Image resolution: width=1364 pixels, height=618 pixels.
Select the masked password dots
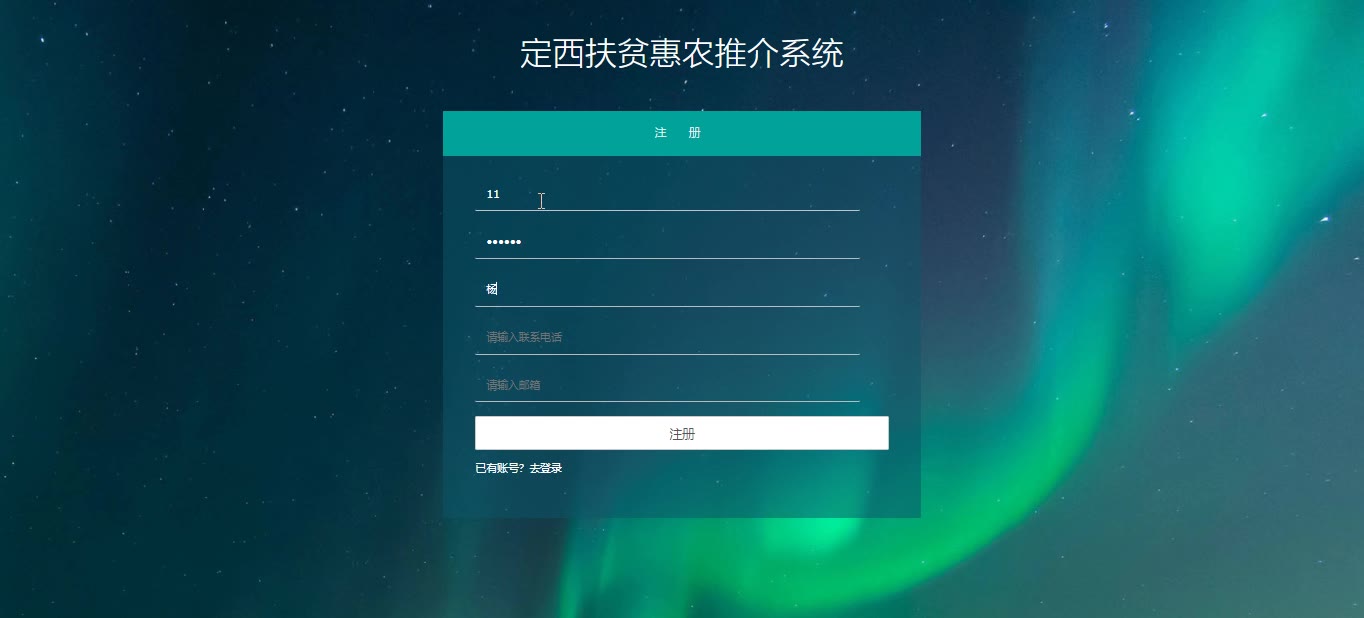pos(504,242)
